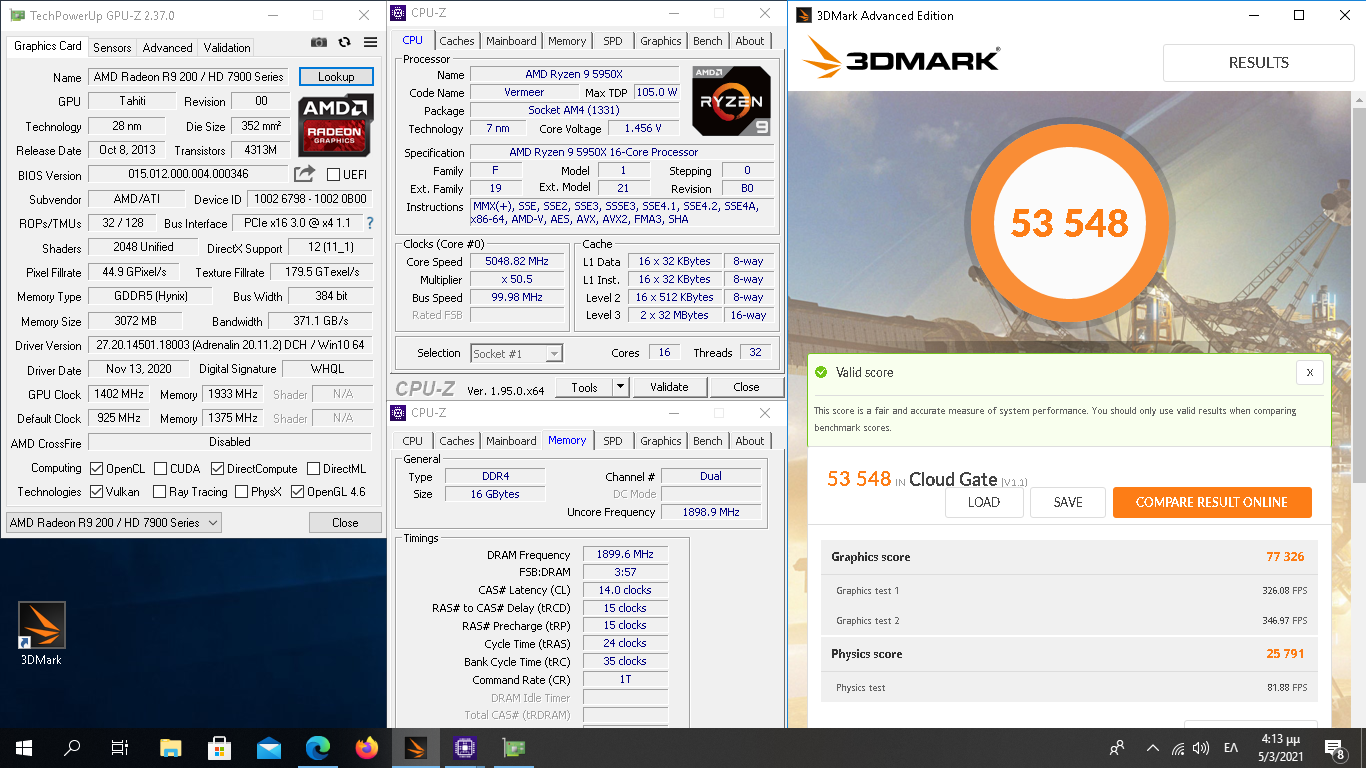
Task: Click the volume speaker icon in the tray
Action: click(x=1201, y=748)
